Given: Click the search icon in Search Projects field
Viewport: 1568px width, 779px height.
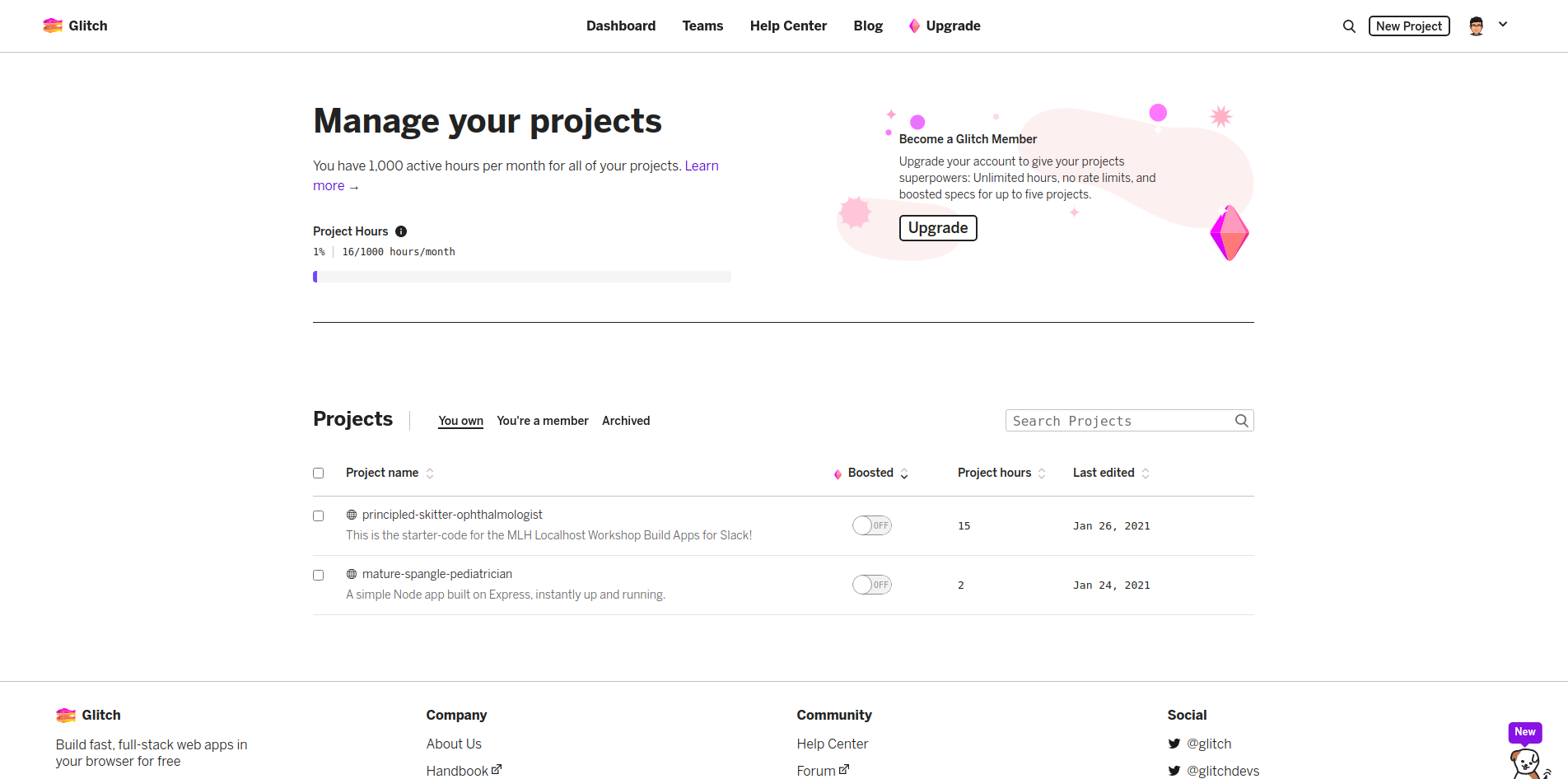Looking at the screenshot, I should tap(1242, 421).
